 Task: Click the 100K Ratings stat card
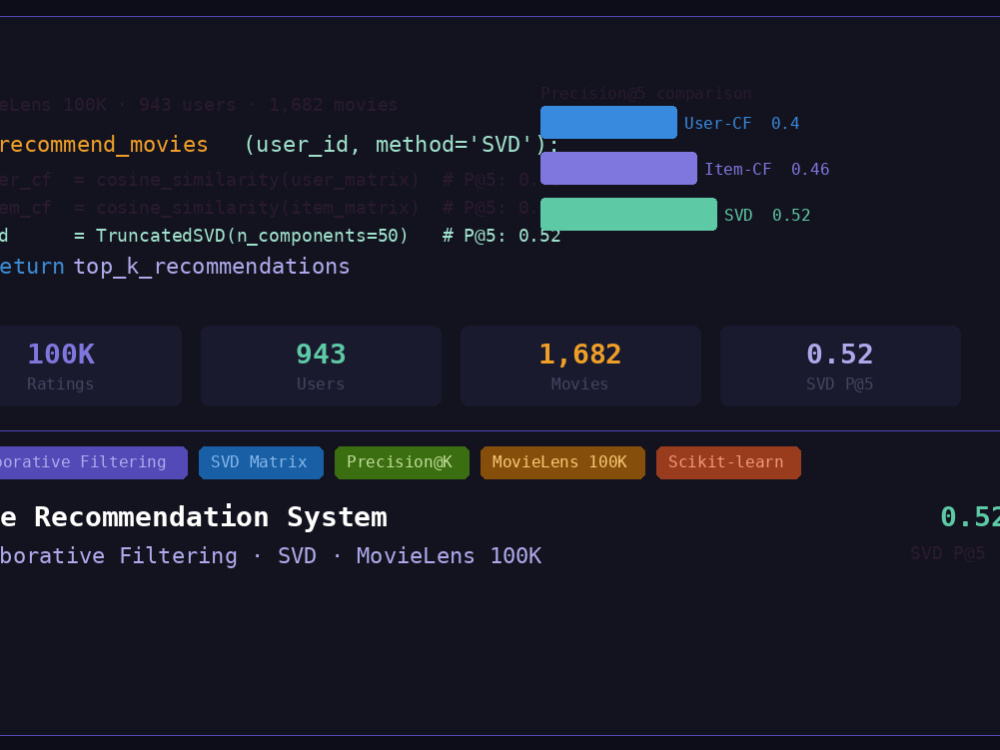pos(91,366)
